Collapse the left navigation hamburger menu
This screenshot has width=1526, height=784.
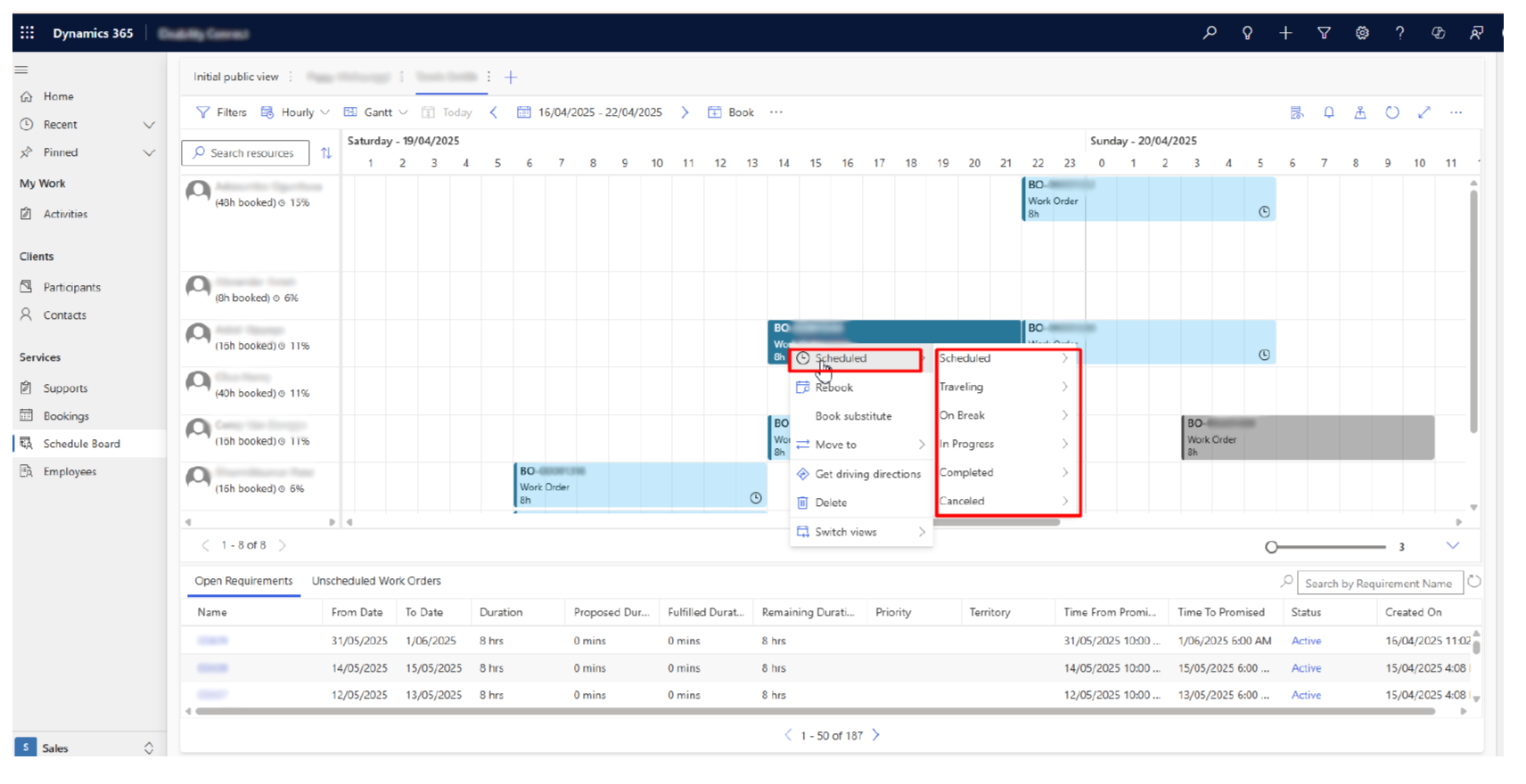[x=21, y=69]
